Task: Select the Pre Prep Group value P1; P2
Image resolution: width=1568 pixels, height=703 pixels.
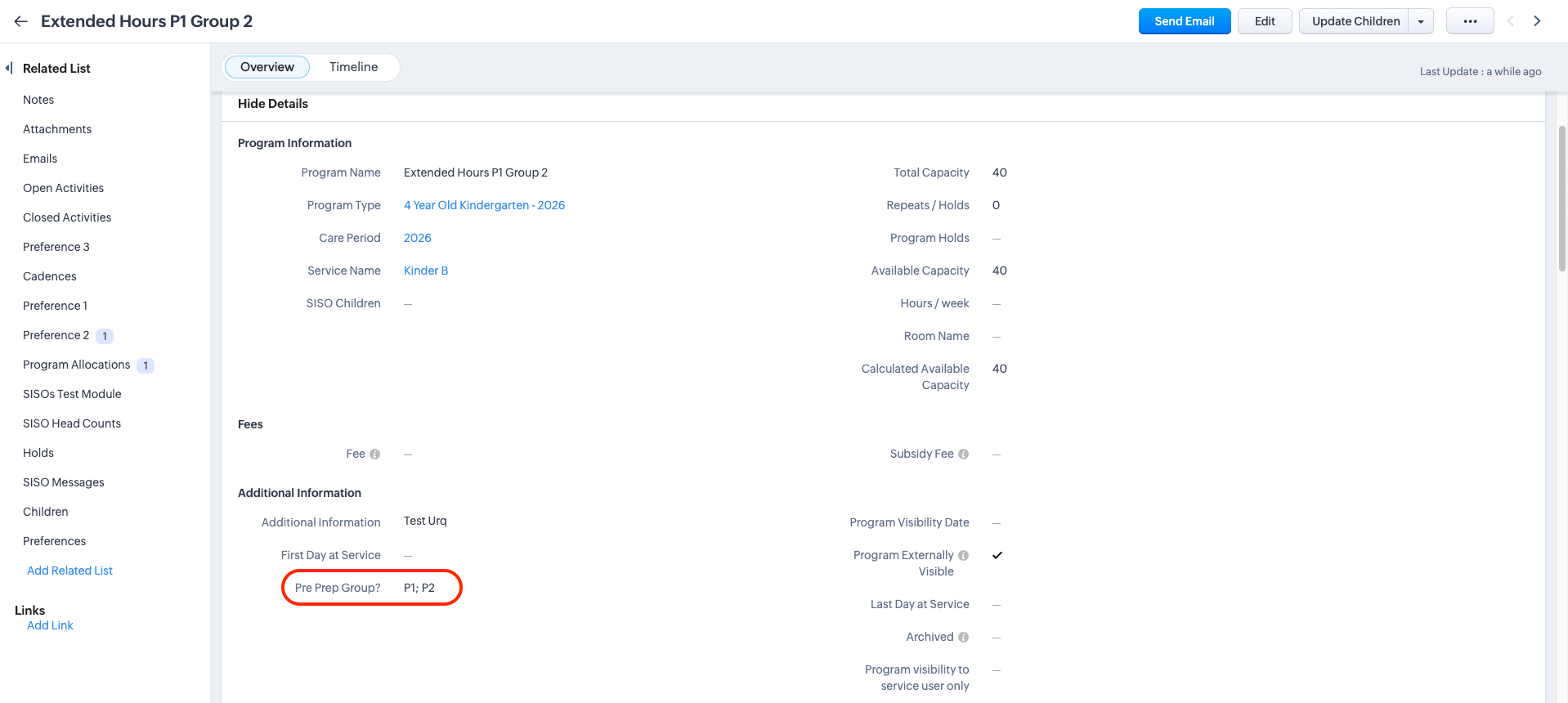Action: point(419,588)
